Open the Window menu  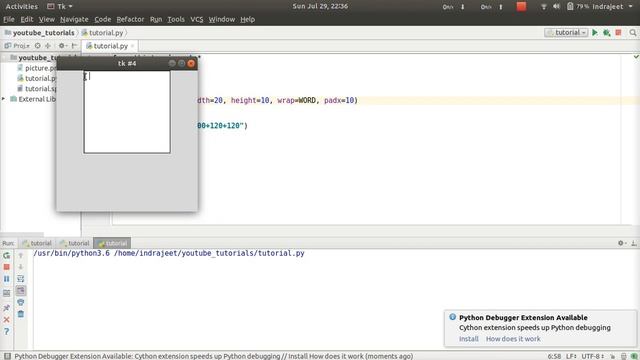click(222, 19)
